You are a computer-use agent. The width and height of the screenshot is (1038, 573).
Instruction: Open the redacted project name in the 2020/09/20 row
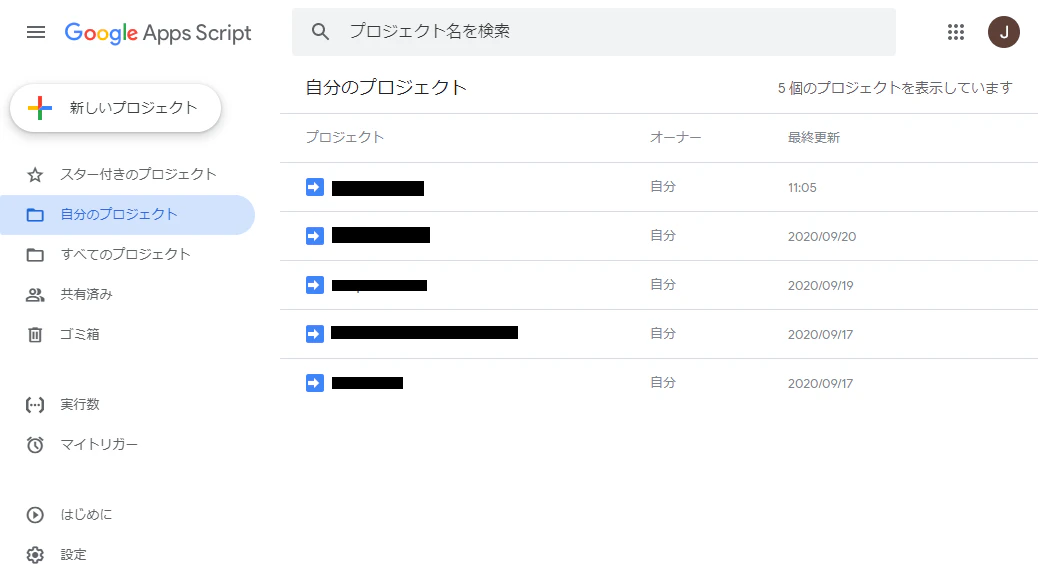pyautogui.click(x=381, y=235)
